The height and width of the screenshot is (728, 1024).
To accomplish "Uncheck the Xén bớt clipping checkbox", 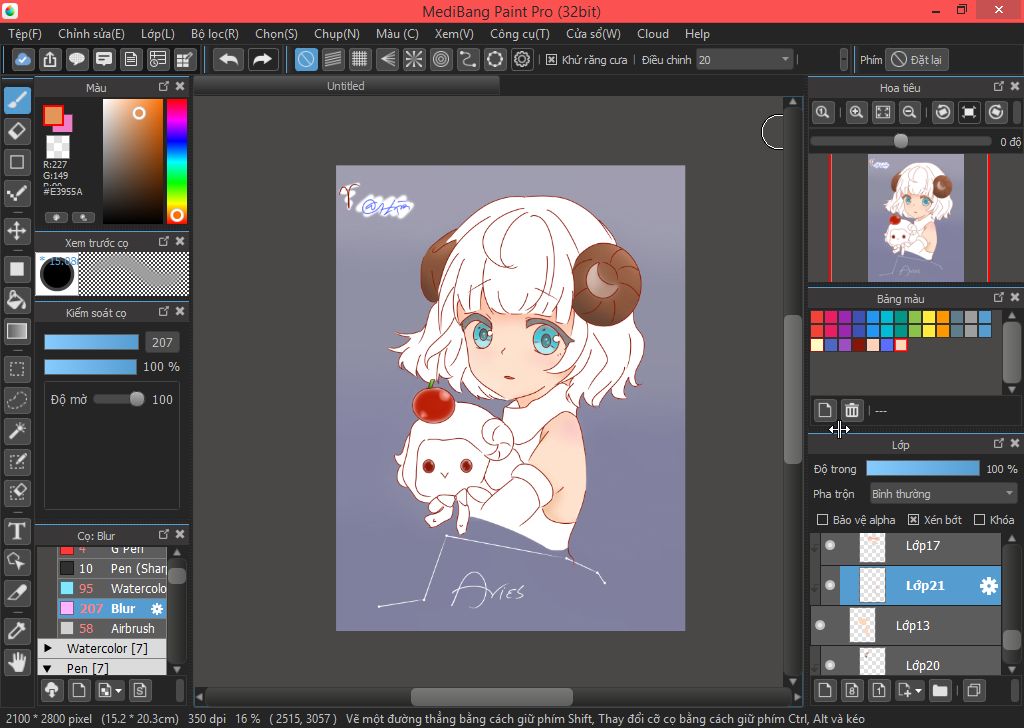I will pos(914,520).
